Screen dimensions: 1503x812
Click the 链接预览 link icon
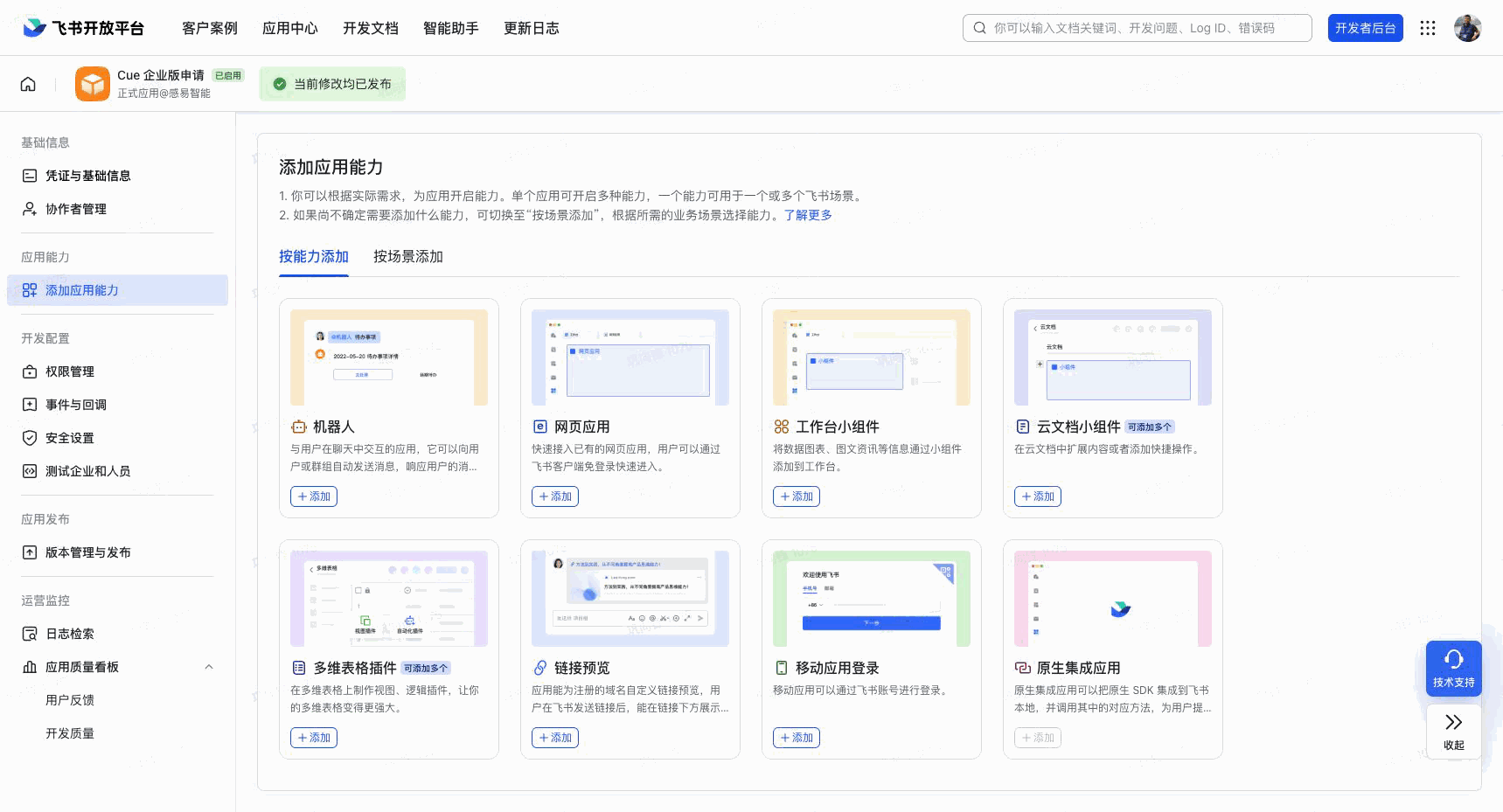(x=540, y=668)
